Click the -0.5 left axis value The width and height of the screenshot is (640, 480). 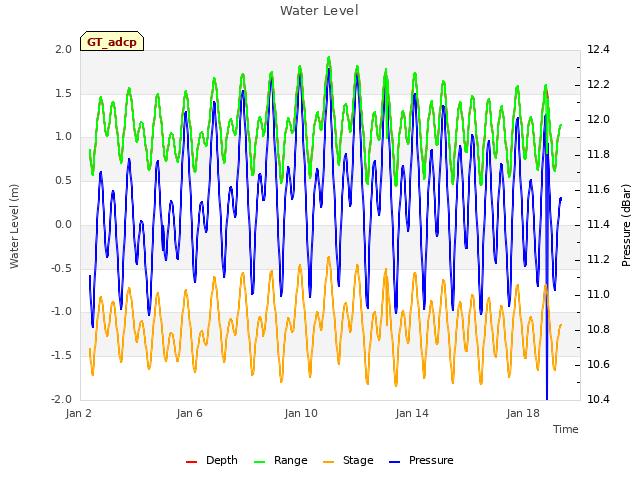[x=61, y=268]
